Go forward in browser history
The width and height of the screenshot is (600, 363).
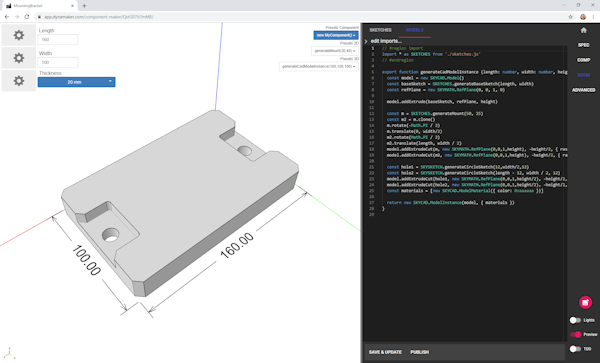pyautogui.click(x=16, y=17)
